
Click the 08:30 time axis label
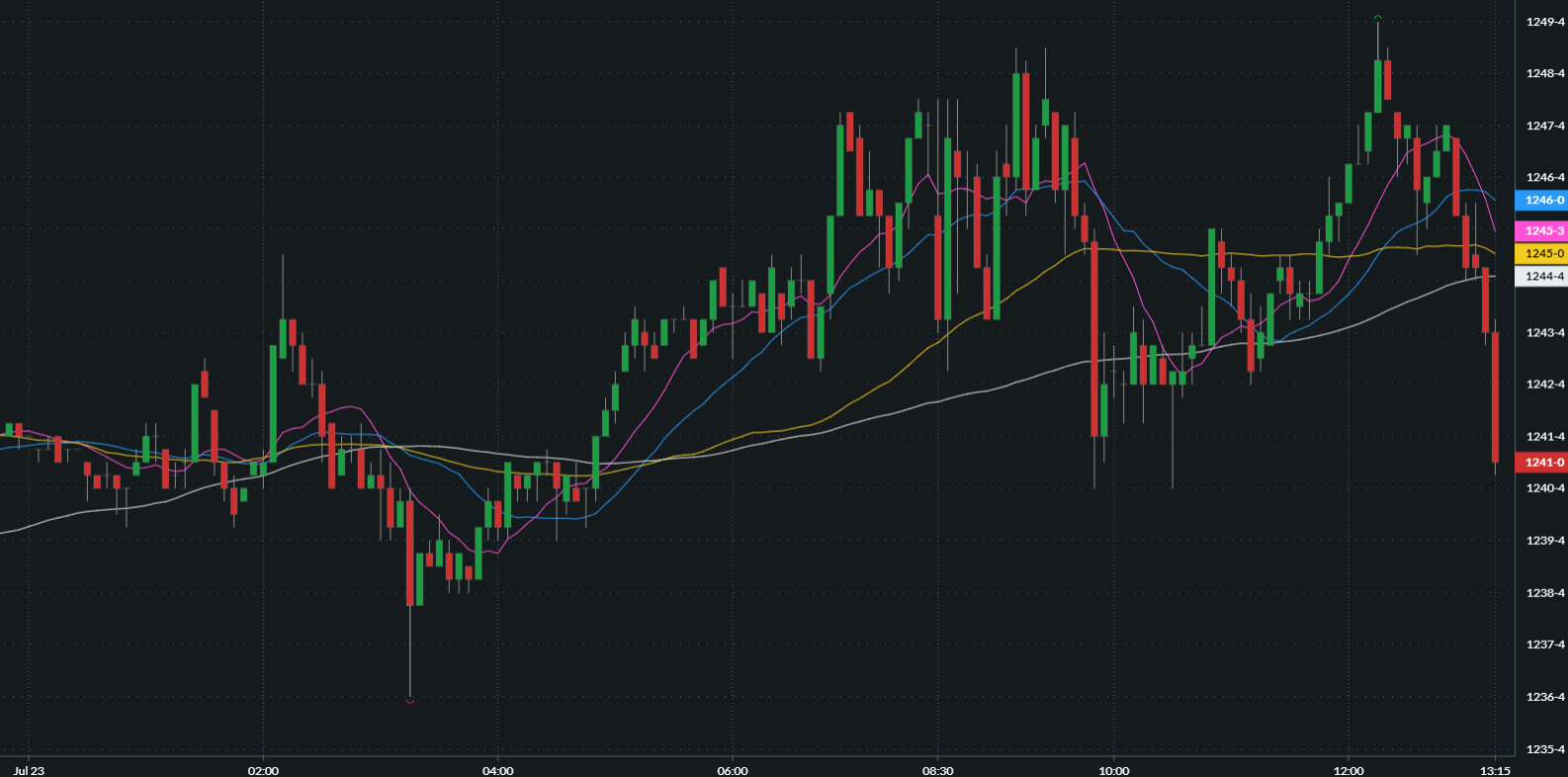click(937, 770)
